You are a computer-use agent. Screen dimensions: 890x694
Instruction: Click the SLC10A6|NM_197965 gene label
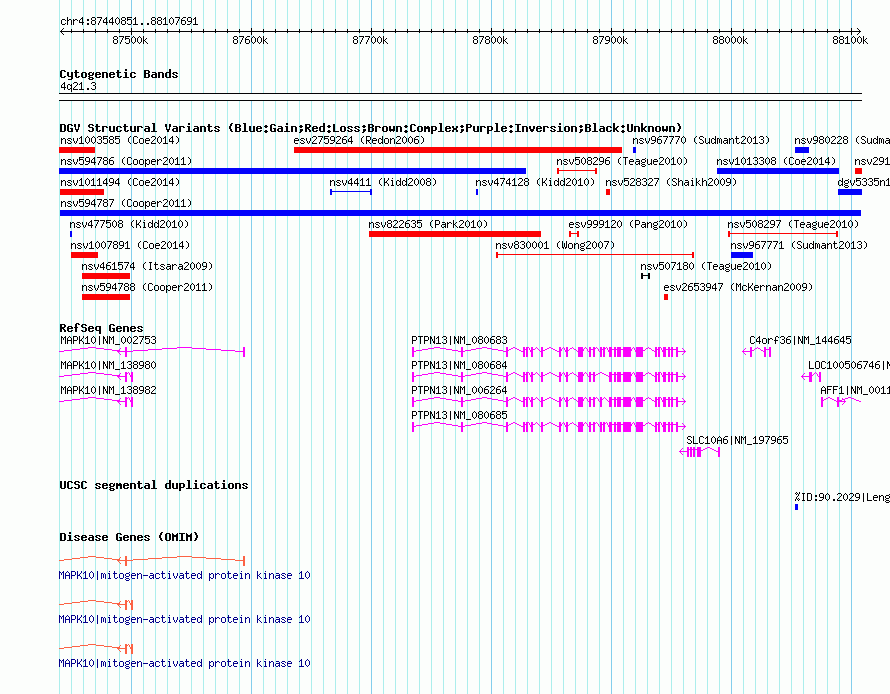pyautogui.click(x=737, y=440)
